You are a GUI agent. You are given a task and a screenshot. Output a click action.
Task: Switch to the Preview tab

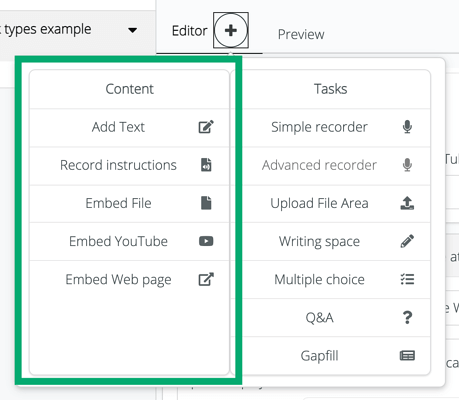[301, 34]
